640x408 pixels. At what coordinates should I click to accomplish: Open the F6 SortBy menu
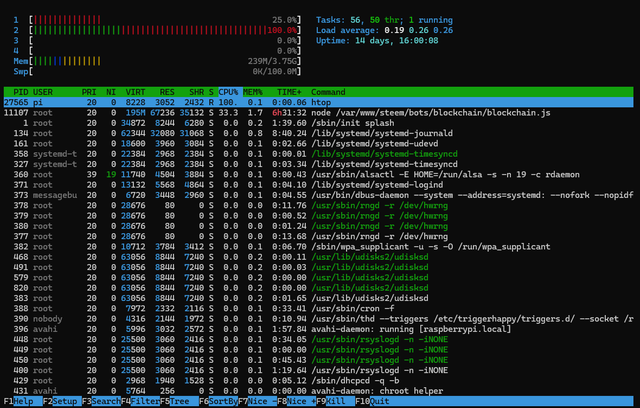[218, 401]
